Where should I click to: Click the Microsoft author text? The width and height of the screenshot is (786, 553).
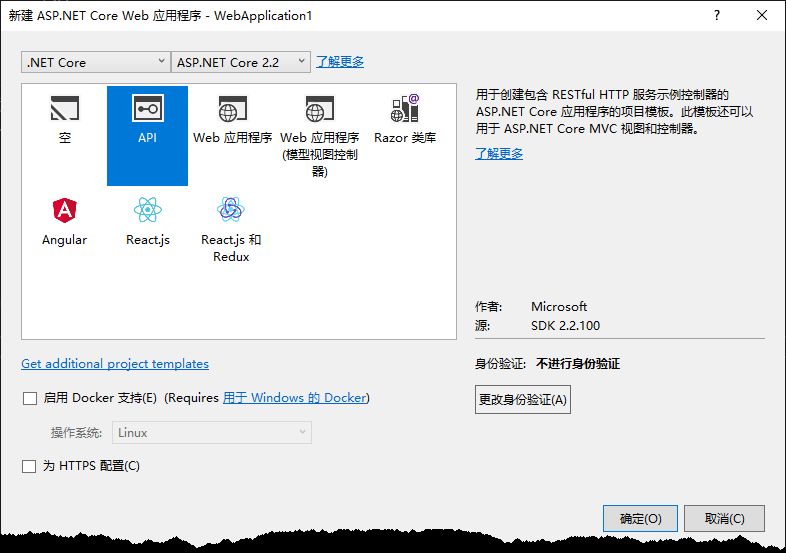(x=559, y=306)
